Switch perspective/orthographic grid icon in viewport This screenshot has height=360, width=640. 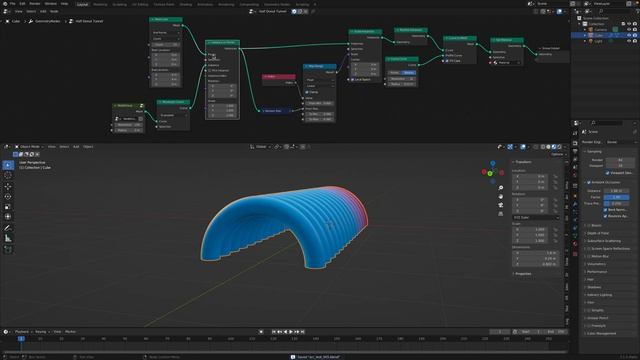(501, 213)
